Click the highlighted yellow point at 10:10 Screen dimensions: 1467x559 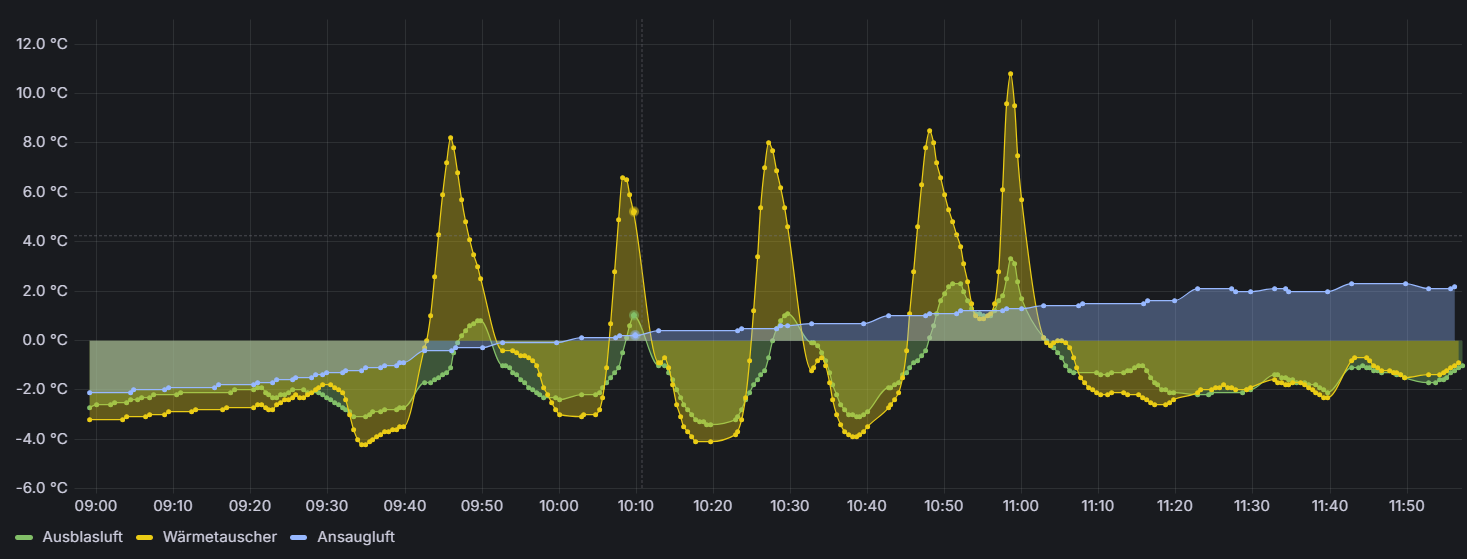(634, 212)
